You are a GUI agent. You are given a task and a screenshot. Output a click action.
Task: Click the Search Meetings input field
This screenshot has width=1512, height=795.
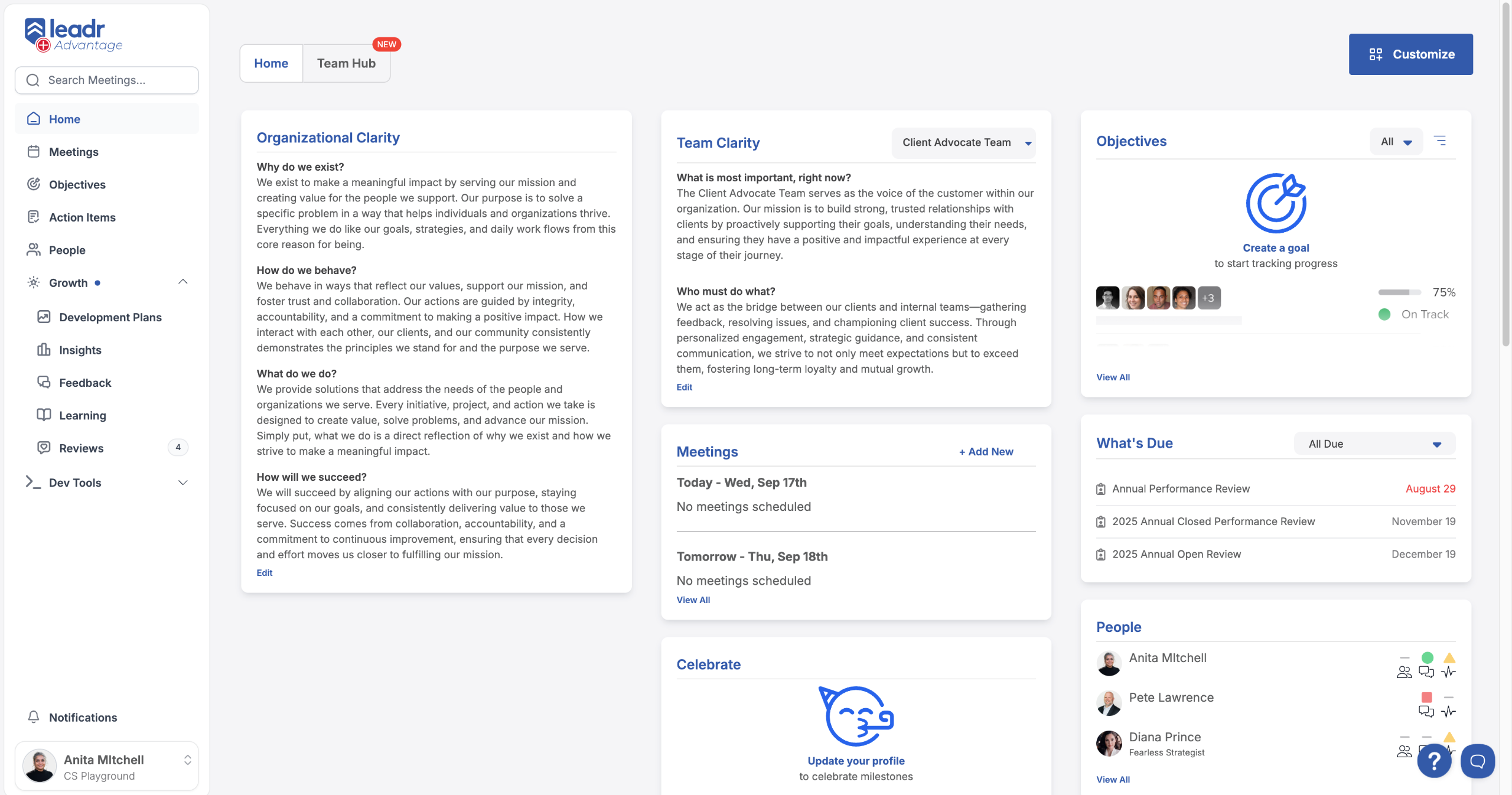[107, 80]
